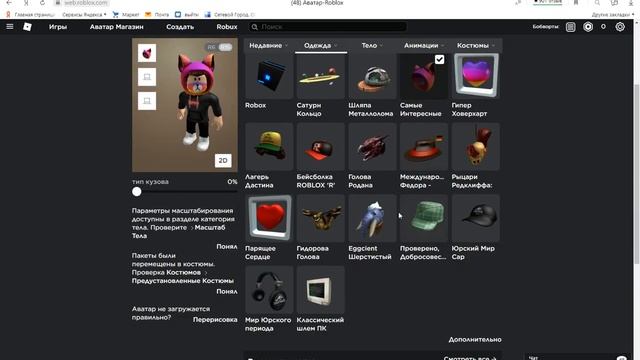Screen dimensions: 640x360
Task: Toggle the R6/R15 avatar switch
Action: coord(219,47)
